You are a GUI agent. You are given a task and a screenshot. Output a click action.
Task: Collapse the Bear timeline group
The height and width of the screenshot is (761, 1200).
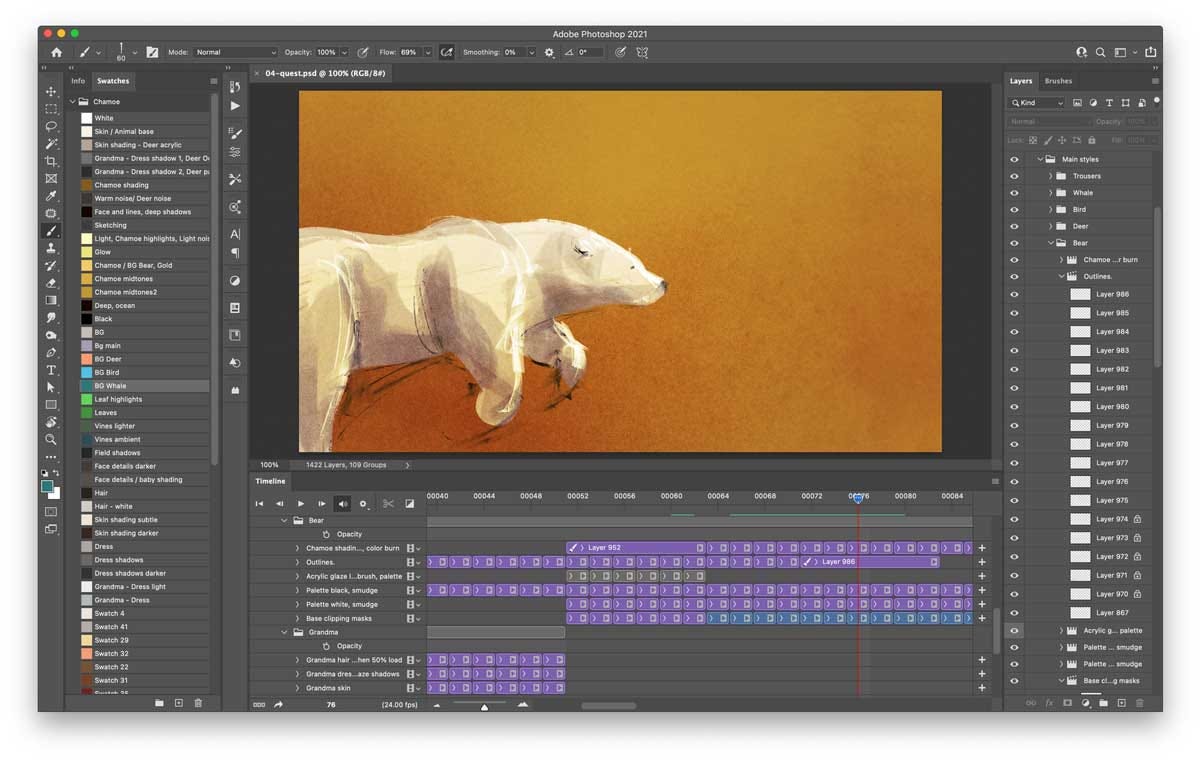point(285,521)
